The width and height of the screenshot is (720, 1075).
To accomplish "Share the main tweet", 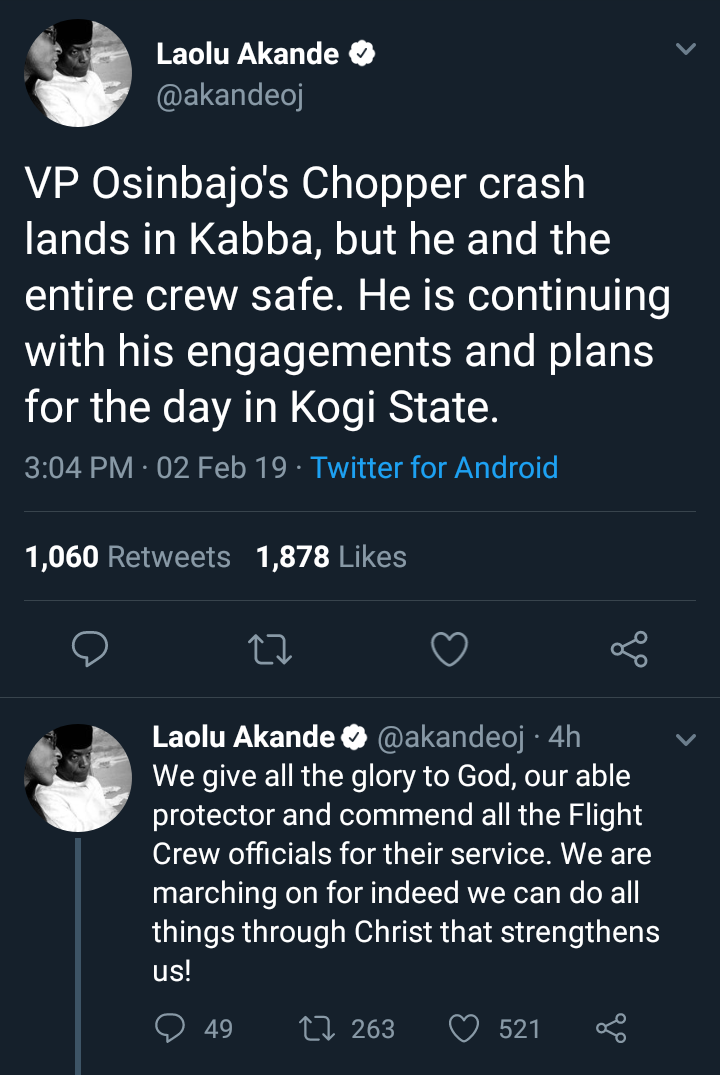I will click(x=629, y=650).
